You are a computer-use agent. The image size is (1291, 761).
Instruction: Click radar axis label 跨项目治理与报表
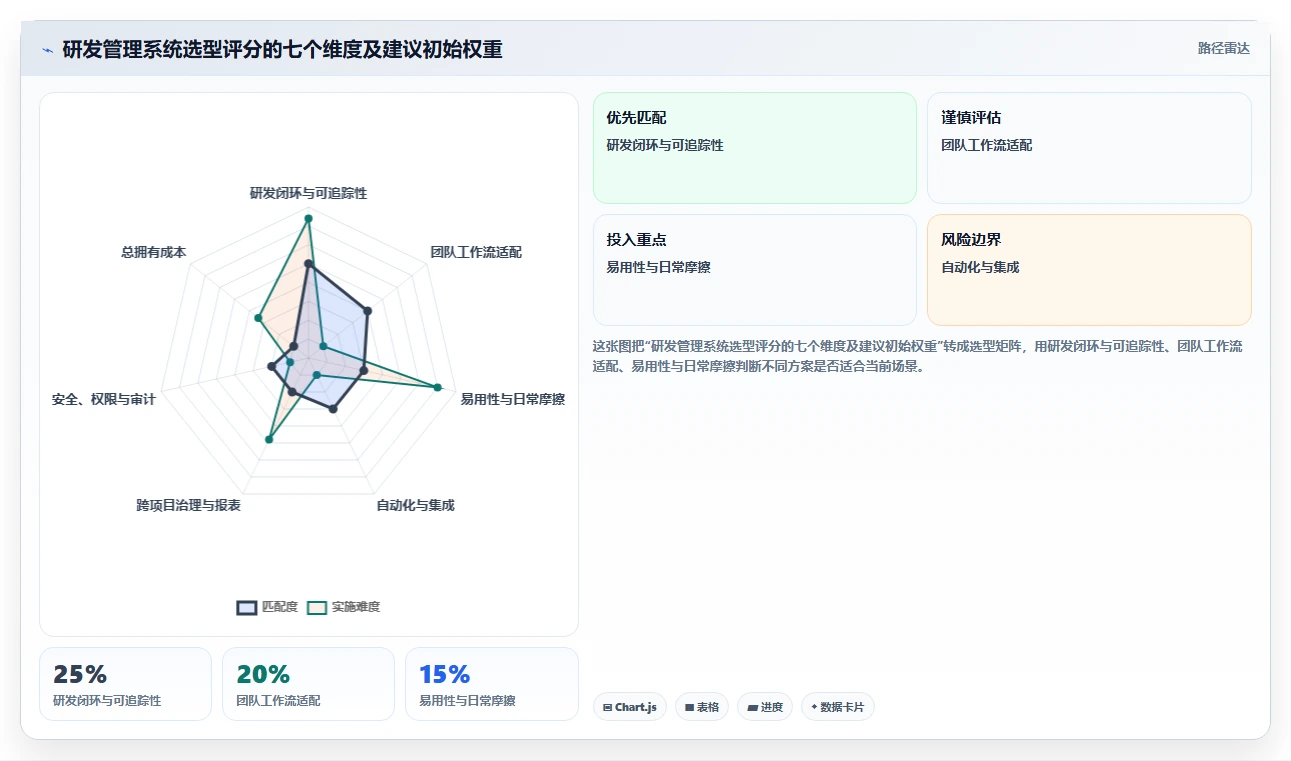coord(188,505)
